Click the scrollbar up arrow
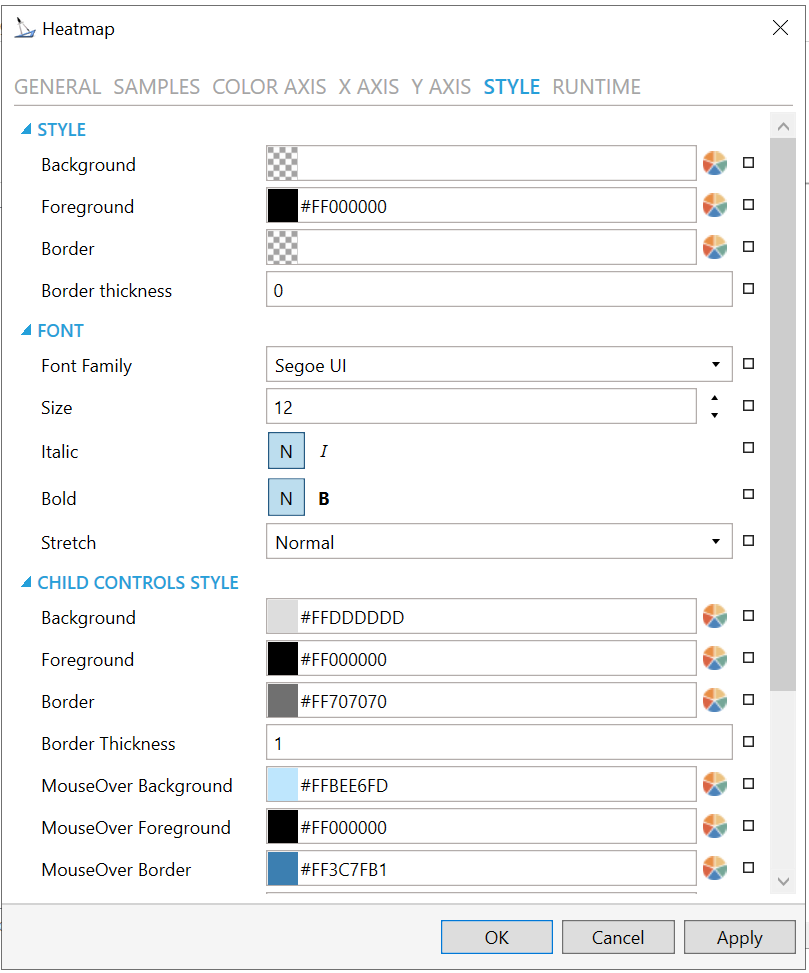Viewport: 809px width, 973px height. coord(783,126)
